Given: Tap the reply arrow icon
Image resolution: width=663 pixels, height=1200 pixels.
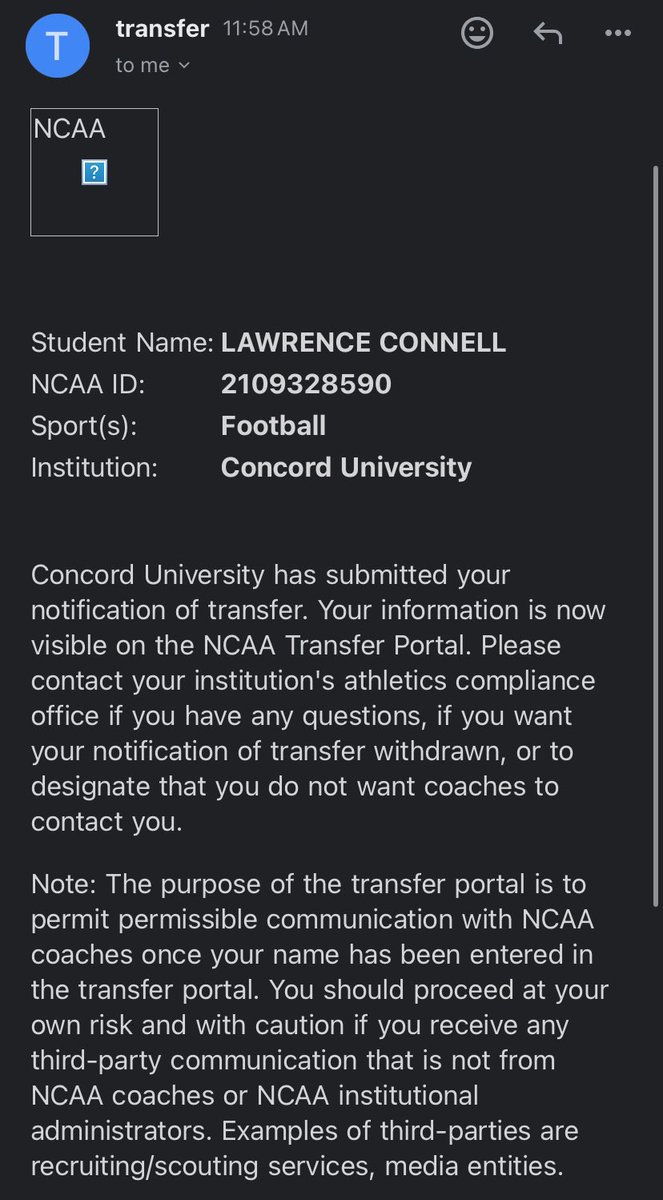Looking at the screenshot, I should click(x=547, y=34).
